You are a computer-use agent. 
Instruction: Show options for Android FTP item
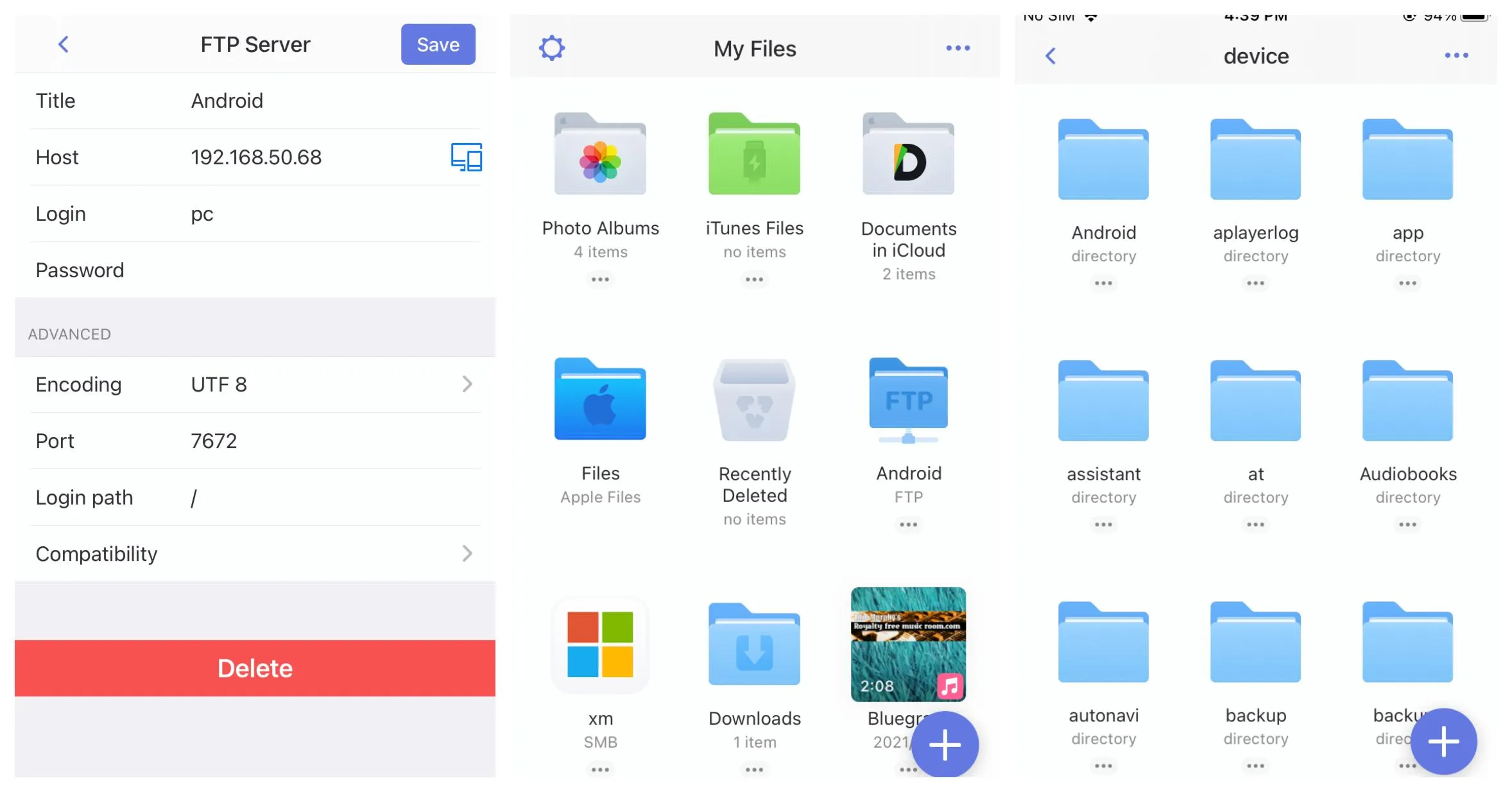pos(908,524)
